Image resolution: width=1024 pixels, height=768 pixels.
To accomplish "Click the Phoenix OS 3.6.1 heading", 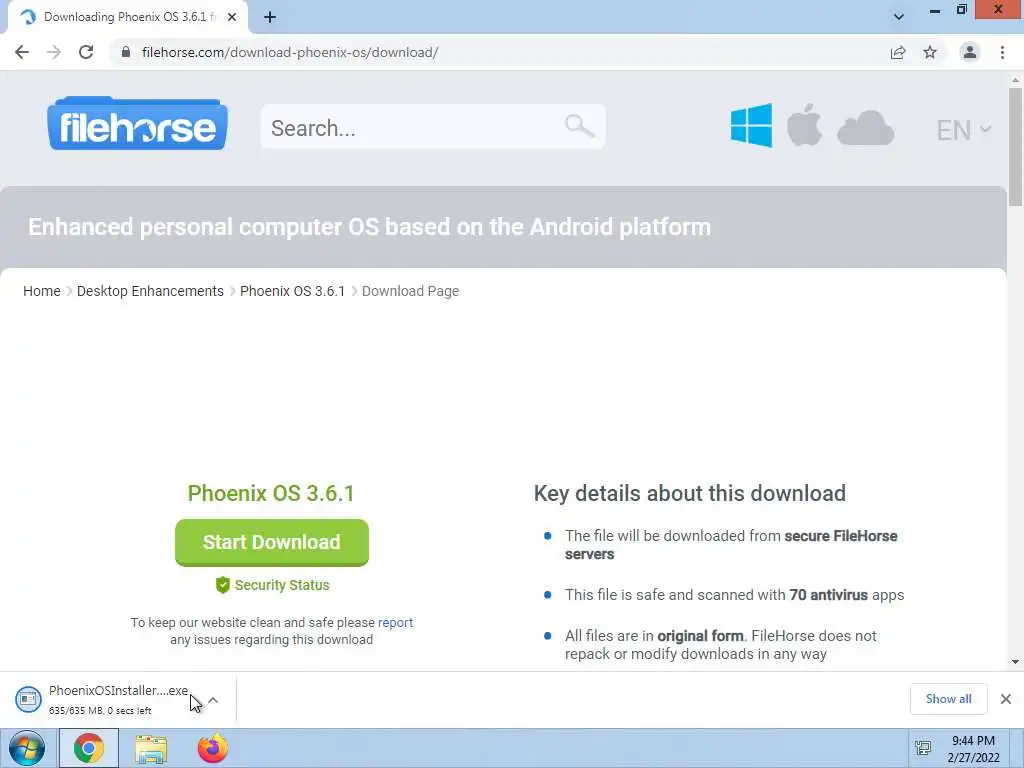I will pyautogui.click(x=271, y=493).
